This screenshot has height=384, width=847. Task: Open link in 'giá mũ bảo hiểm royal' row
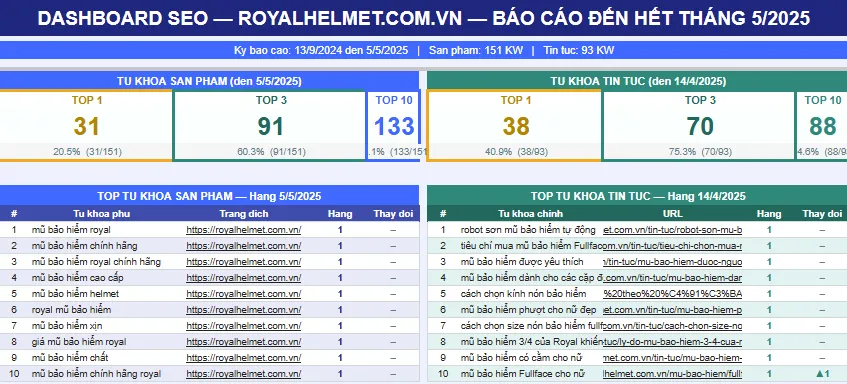click(x=244, y=342)
